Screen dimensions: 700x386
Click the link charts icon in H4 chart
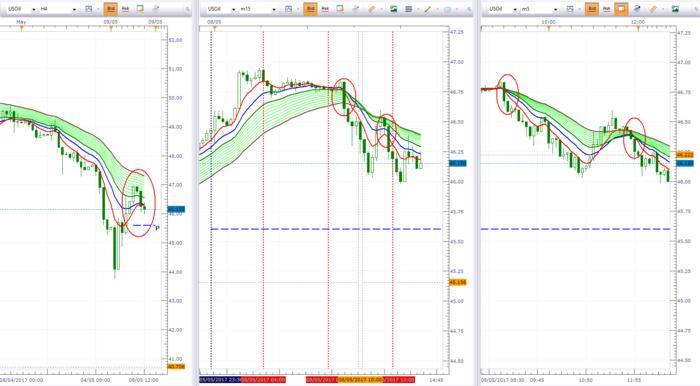pos(155,9)
